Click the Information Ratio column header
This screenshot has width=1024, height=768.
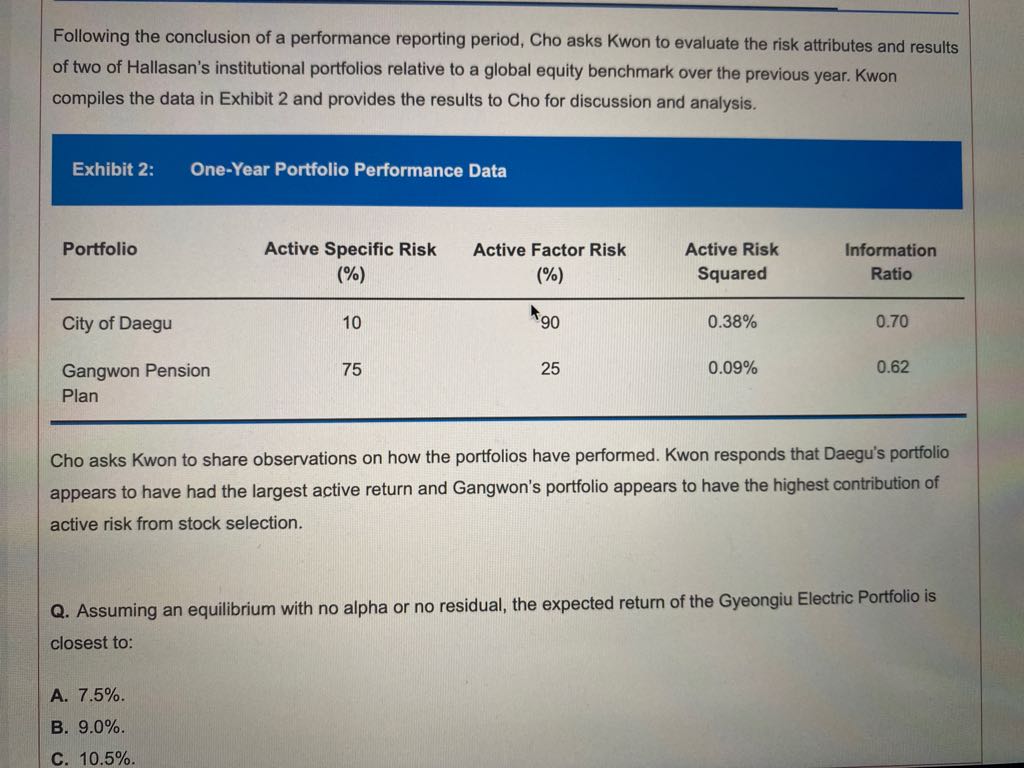(x=891, y=262)
